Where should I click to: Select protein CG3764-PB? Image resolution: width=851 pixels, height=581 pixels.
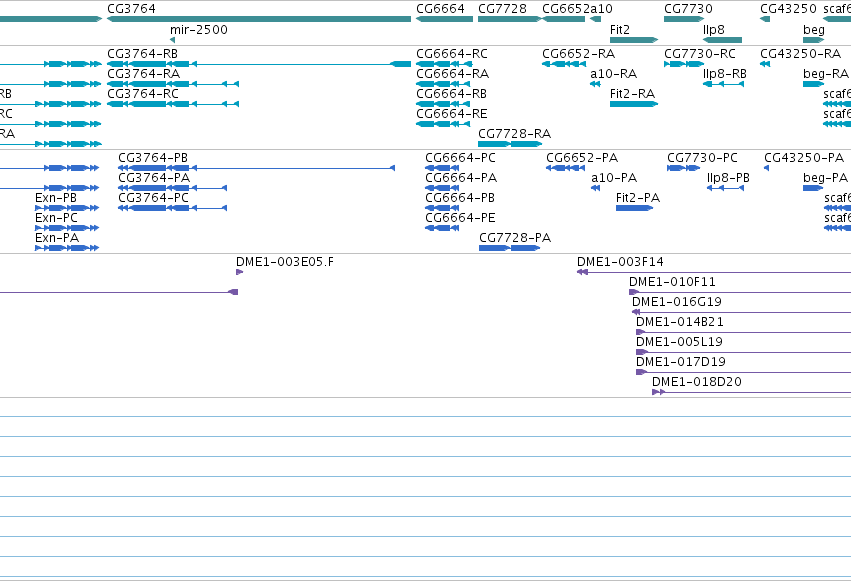[x=257, y=168]
